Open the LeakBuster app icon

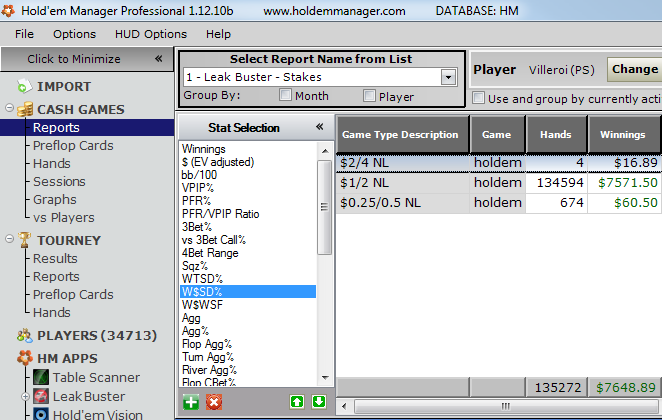(41, 396)
